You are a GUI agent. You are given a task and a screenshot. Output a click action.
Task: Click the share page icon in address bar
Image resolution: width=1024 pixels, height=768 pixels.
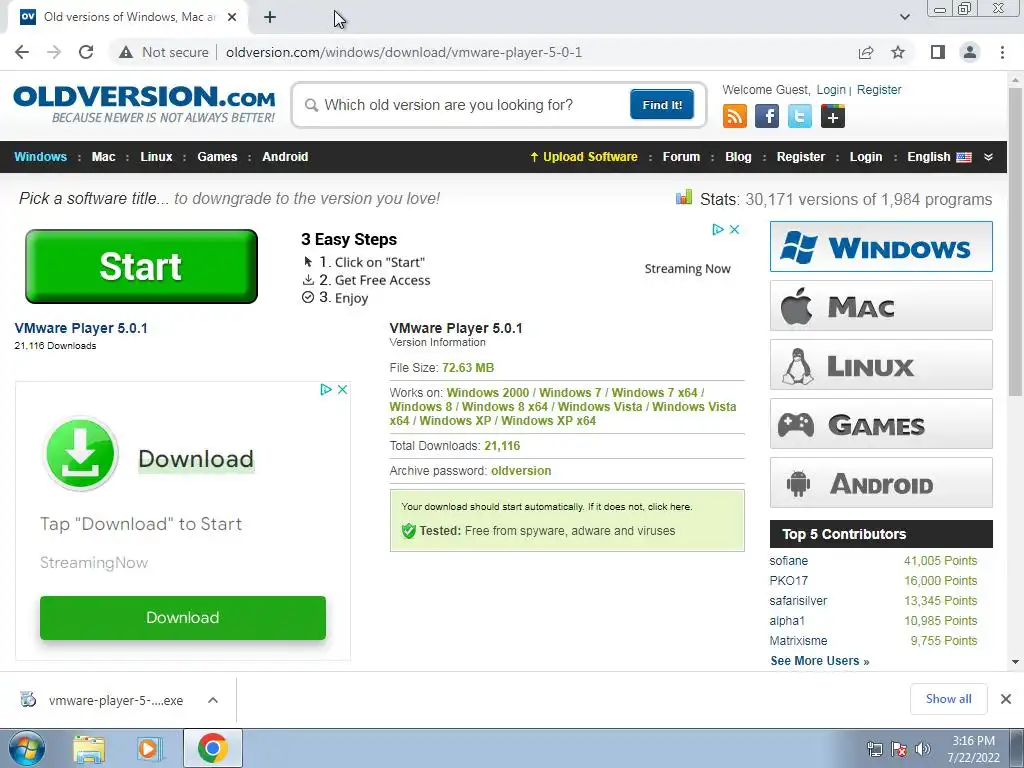point(866,52)
